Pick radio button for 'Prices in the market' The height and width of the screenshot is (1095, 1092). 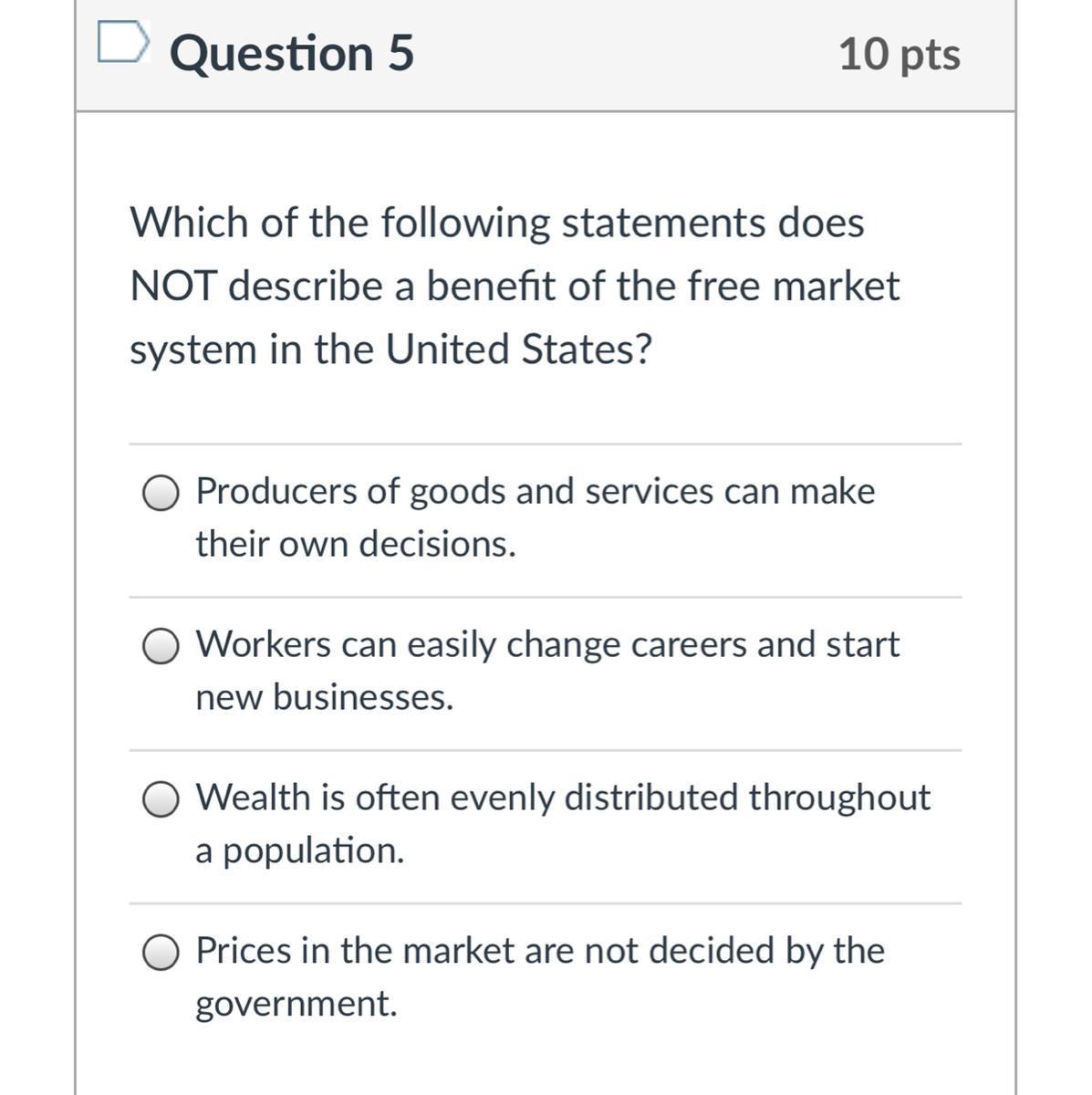tap(161, 954)
